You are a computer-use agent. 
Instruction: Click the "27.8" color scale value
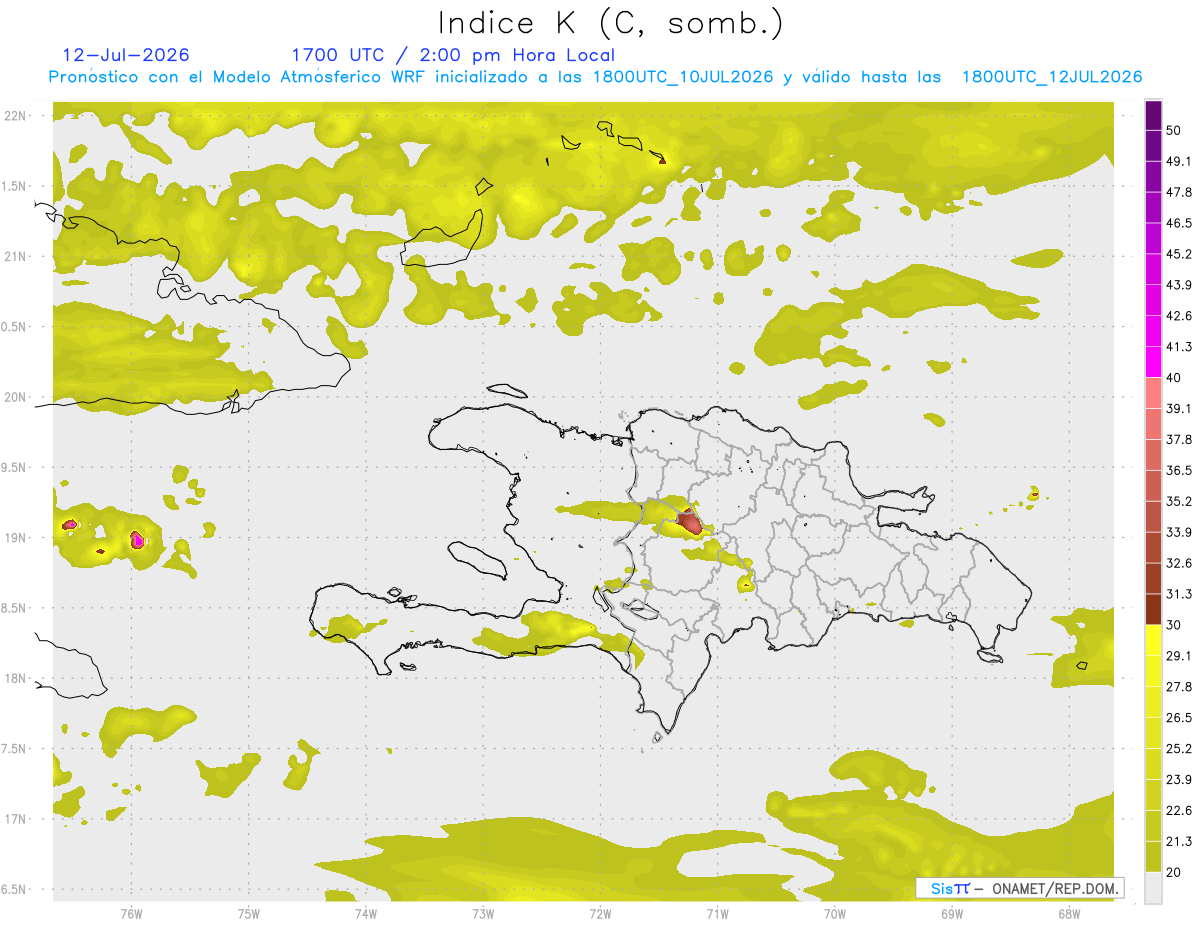(1179, 687)
